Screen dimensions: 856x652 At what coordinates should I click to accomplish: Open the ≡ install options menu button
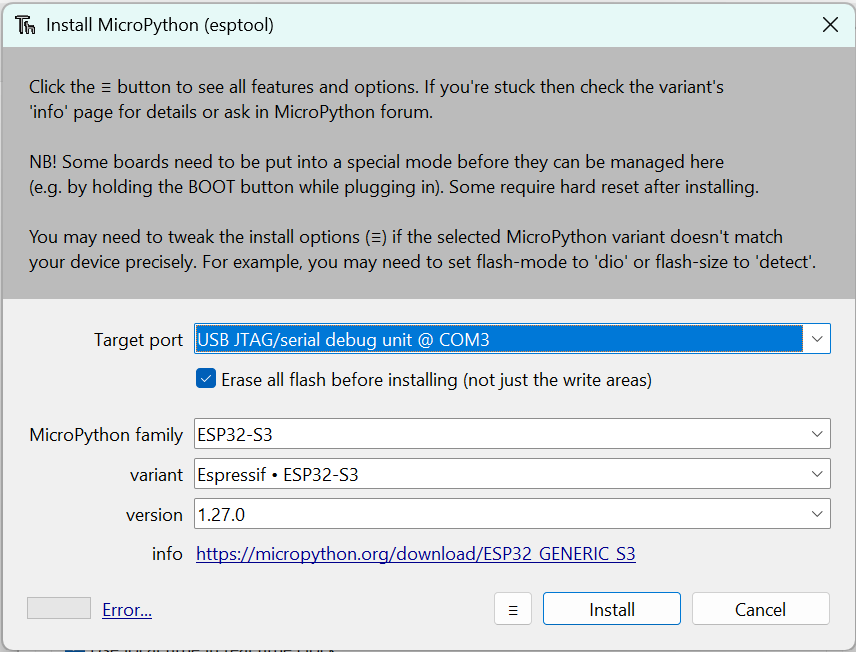[x=513, y=609]
